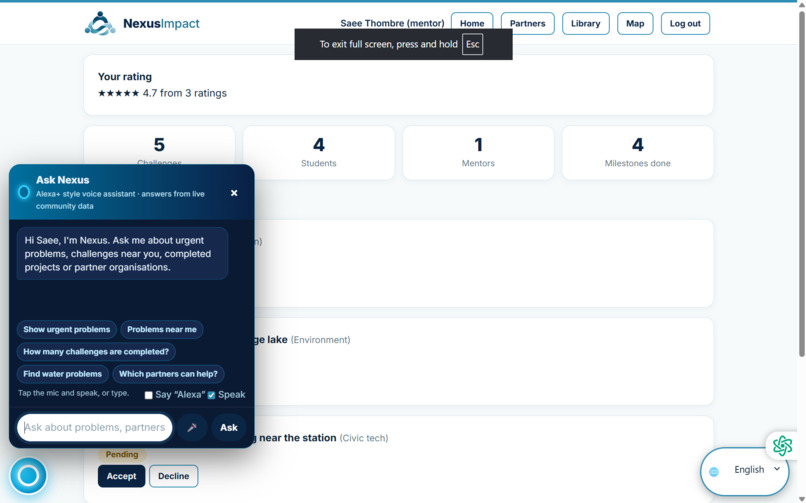This screenshot has height=503, width=806.
Task: Open the Map page
Action: pyautogui.click(x=635, y=24)
